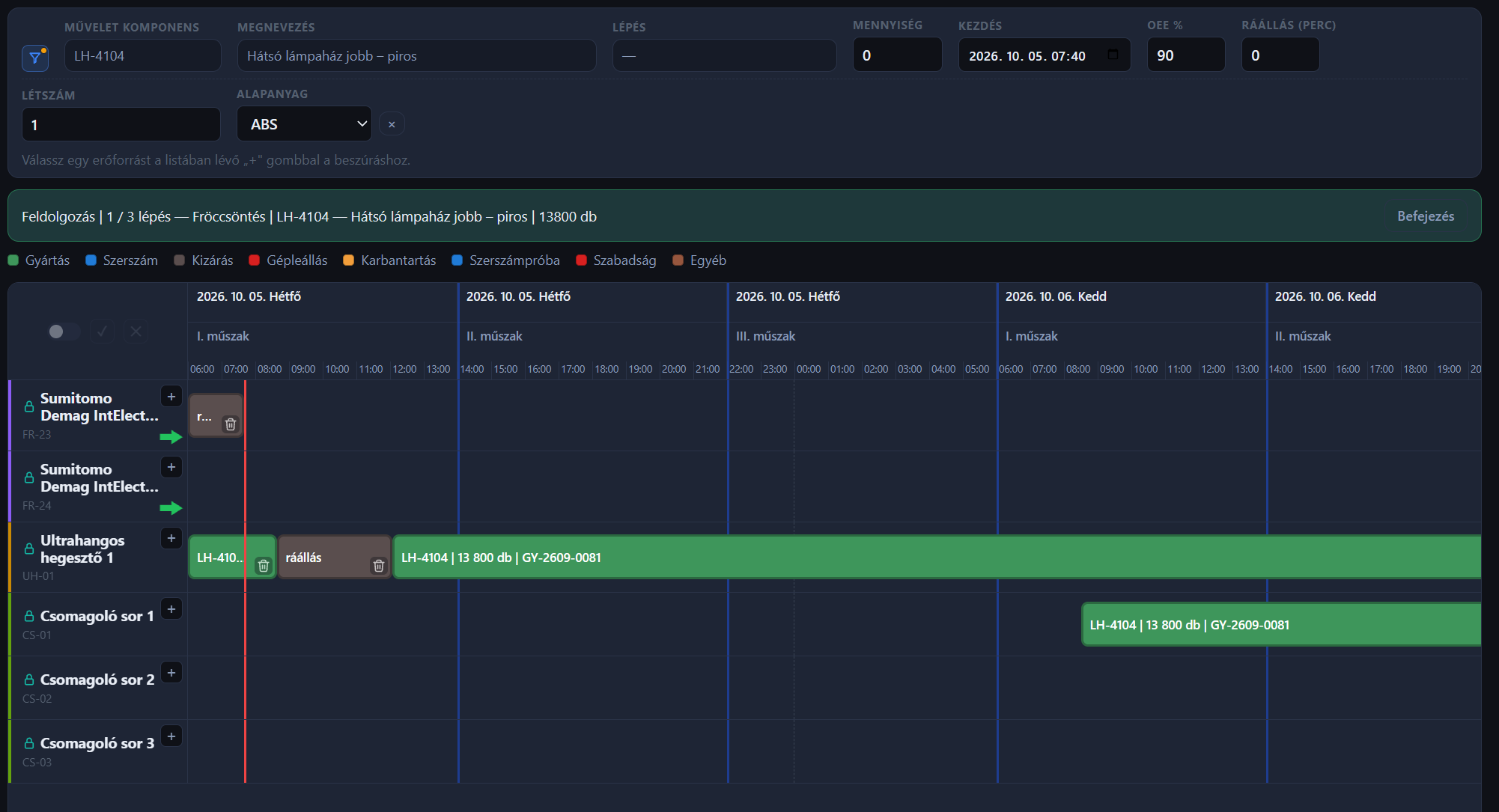Click lock icon of Csomagoló sor 1
The width and height of the screenshot is (1499, 812).
coord(29,616)
